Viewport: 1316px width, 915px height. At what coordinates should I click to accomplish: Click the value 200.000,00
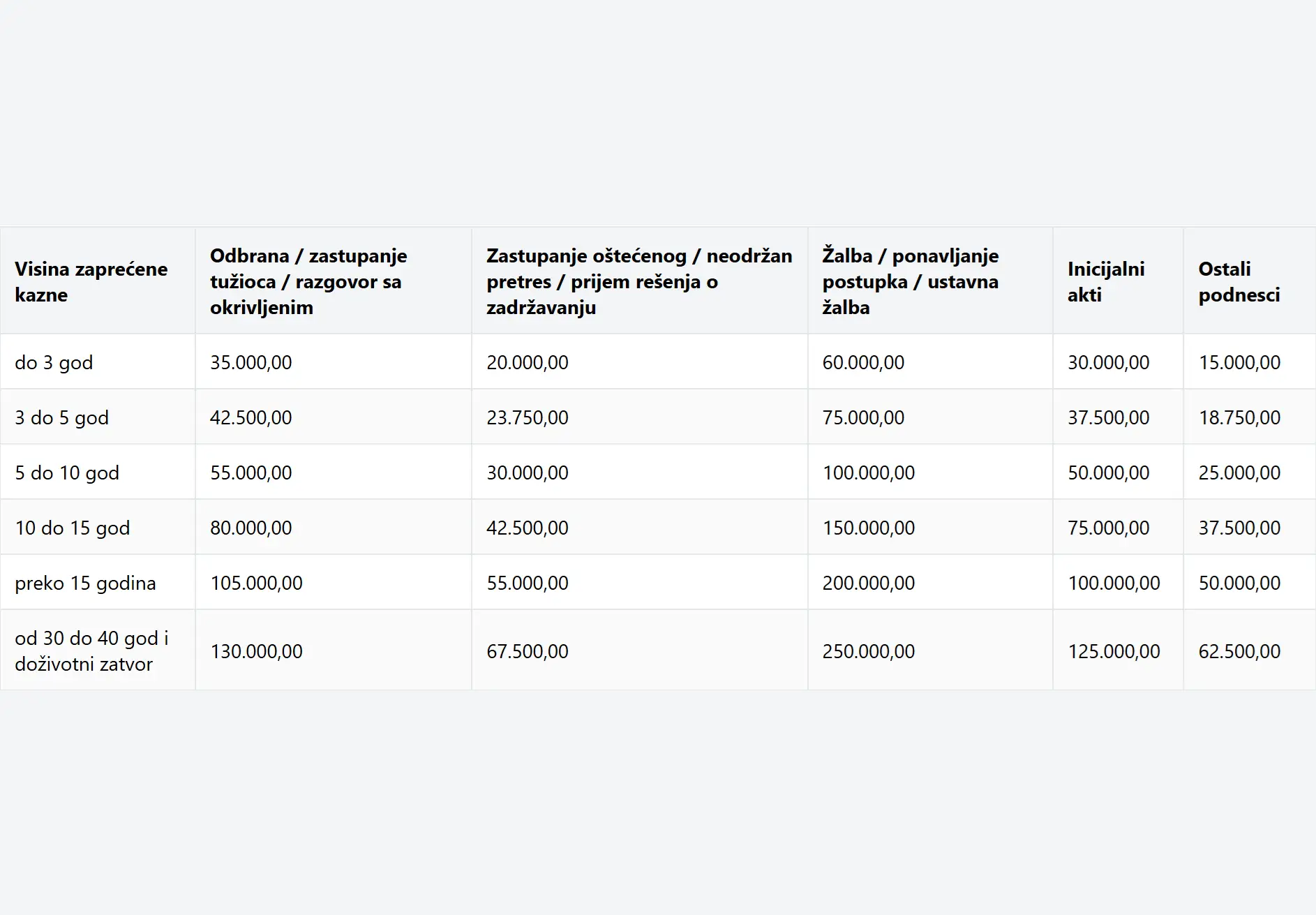pos(869,583)
